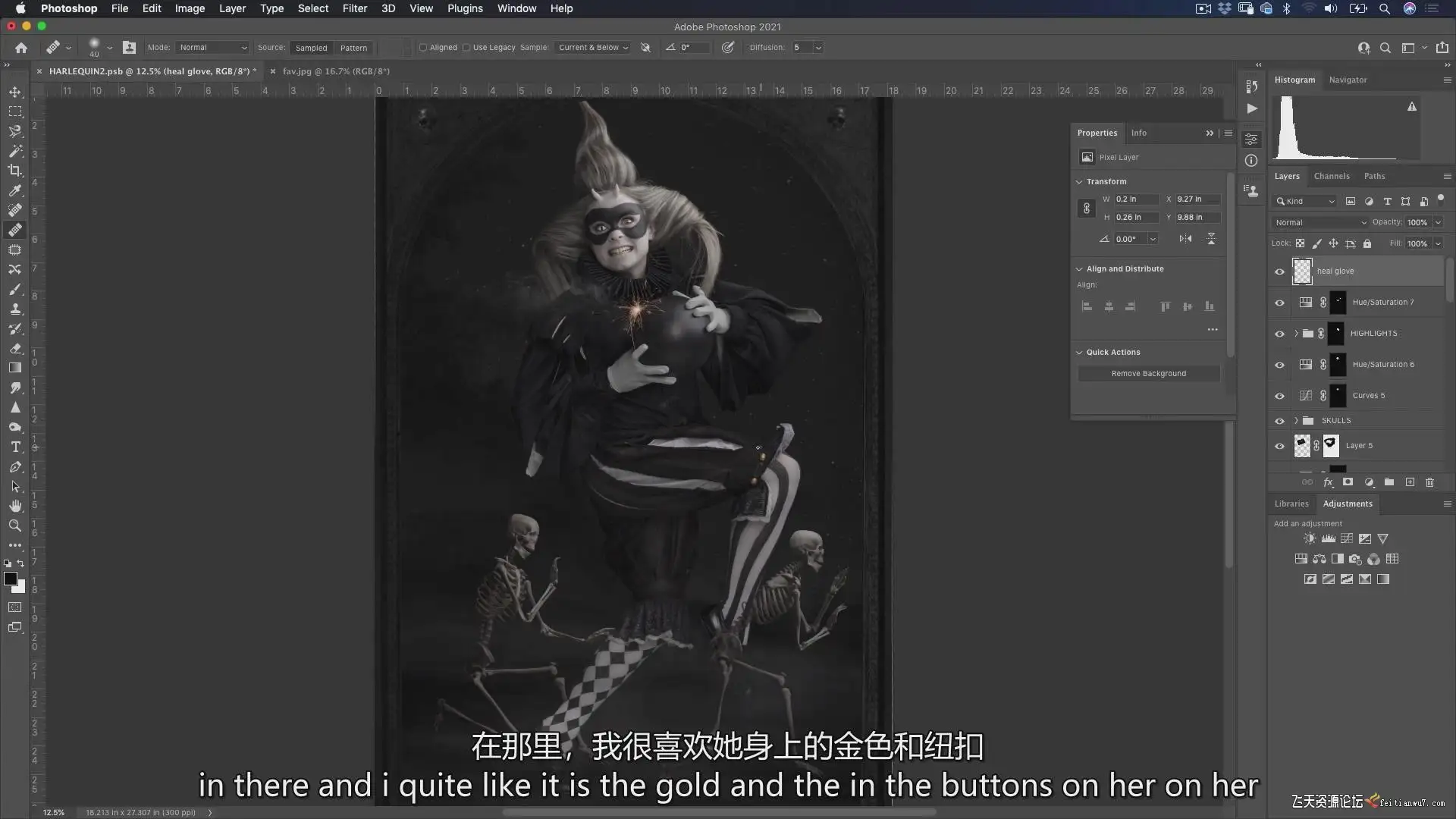This screenshot has height=819, width=1456.
Task: Click the foreground color swatch
Action: pyautogui.click(x=11, y=579)
